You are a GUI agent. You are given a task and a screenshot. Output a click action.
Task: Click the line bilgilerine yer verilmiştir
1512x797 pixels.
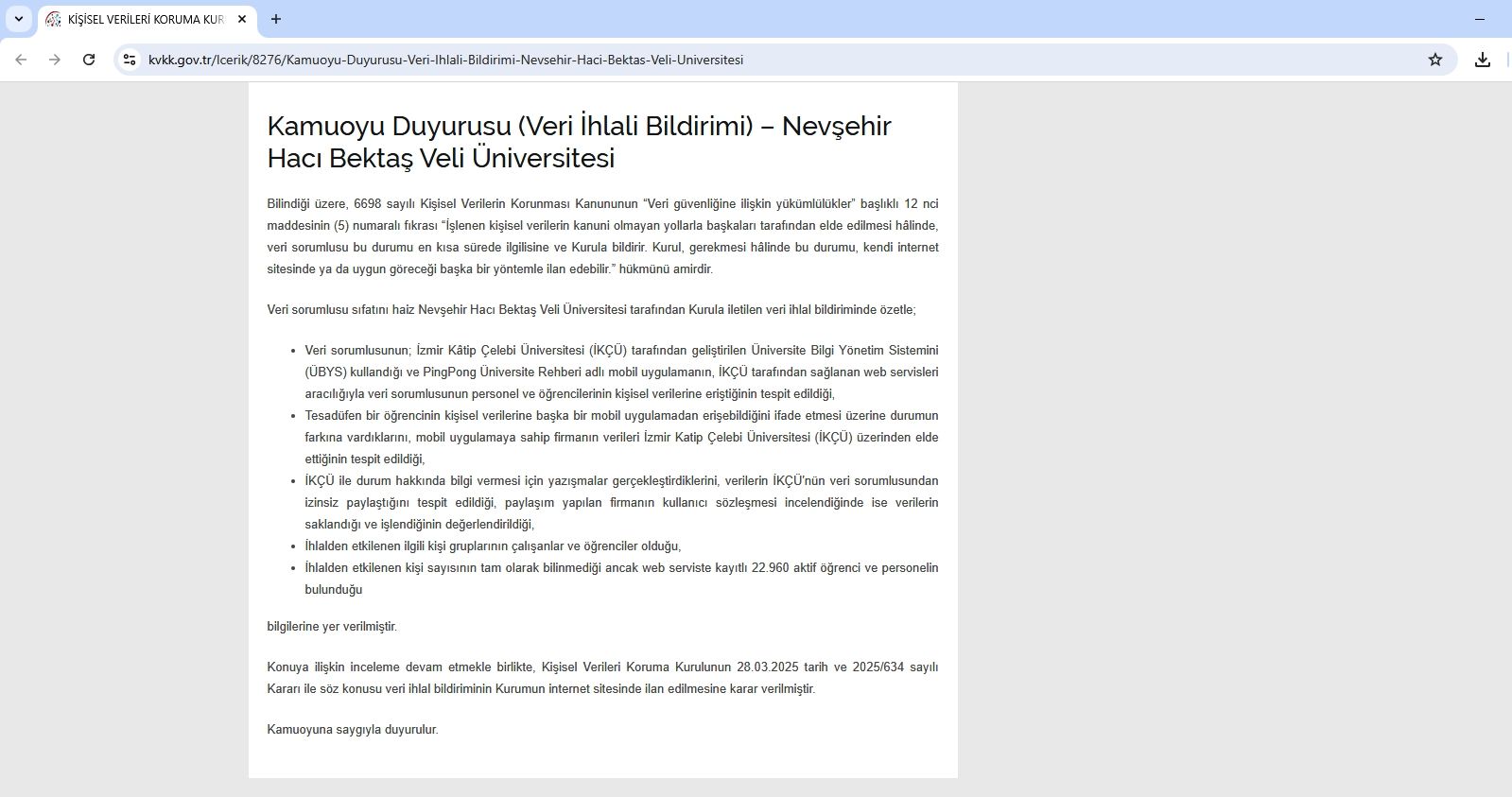click(332, 626)
